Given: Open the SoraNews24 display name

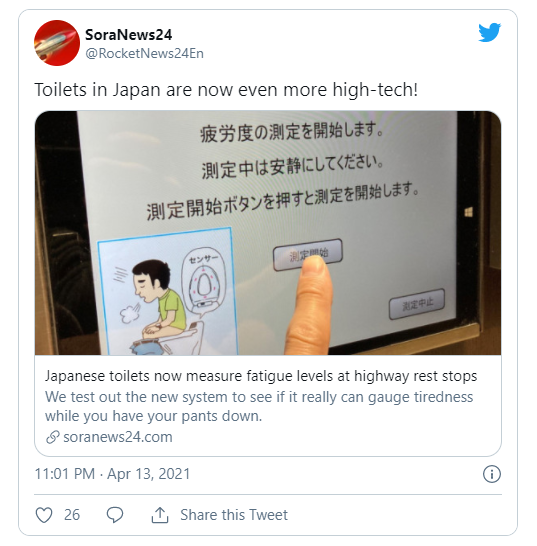Looking at the screenshot, I should tap(129, 34).
